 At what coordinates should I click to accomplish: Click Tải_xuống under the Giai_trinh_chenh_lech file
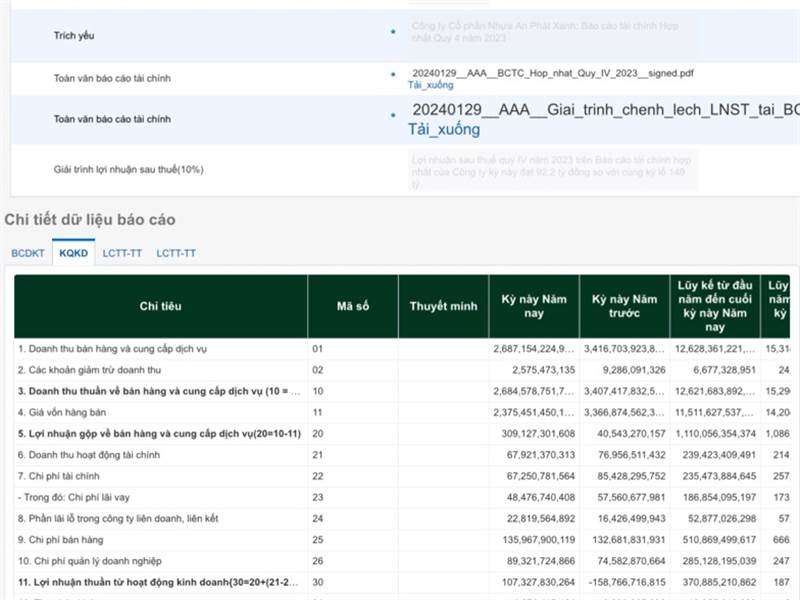(444, 130)
